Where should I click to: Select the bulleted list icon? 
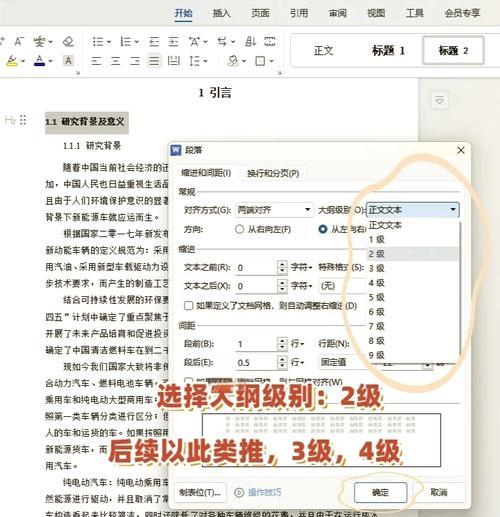tap(98, 42)
